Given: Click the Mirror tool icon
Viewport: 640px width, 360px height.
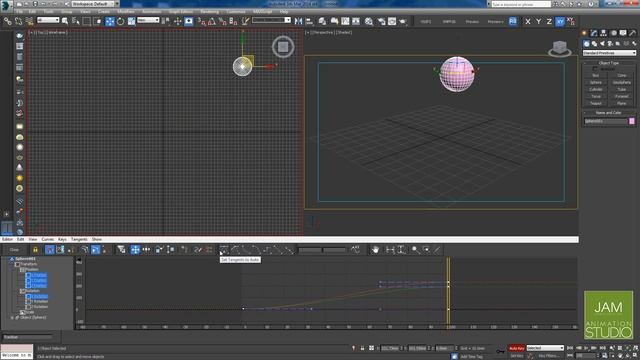Looking at the screenshot, I should (298, 21).
